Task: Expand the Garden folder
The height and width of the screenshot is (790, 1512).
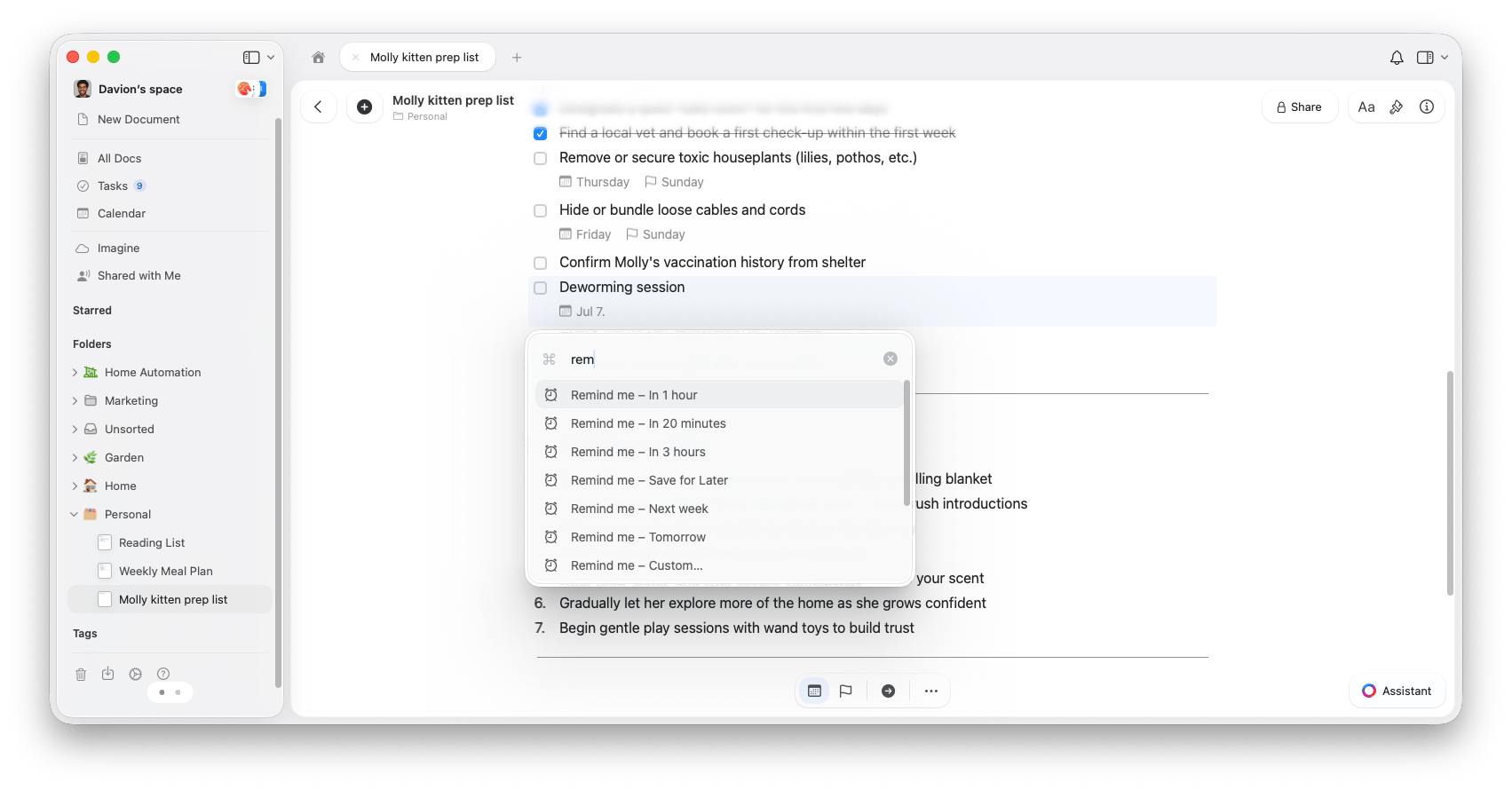Action: tap(75, 458)
